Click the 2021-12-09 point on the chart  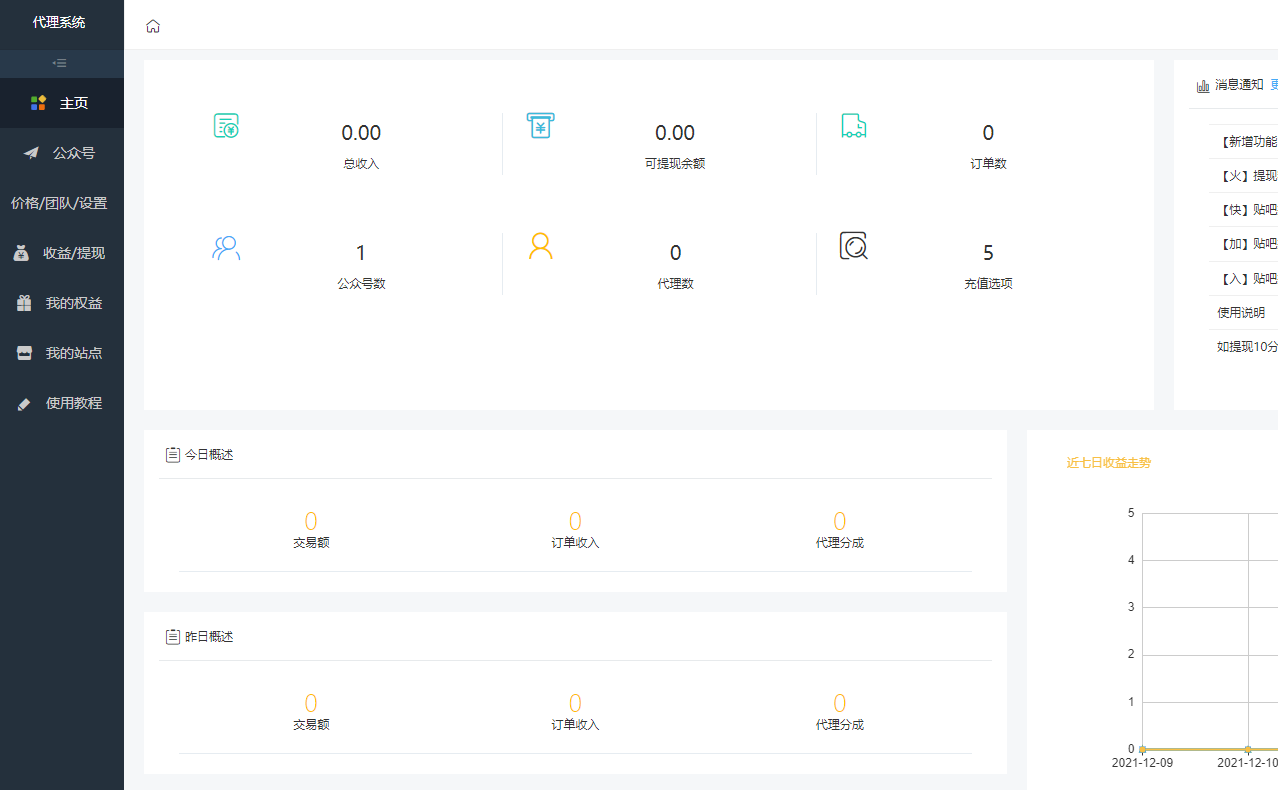point(1142,748)
